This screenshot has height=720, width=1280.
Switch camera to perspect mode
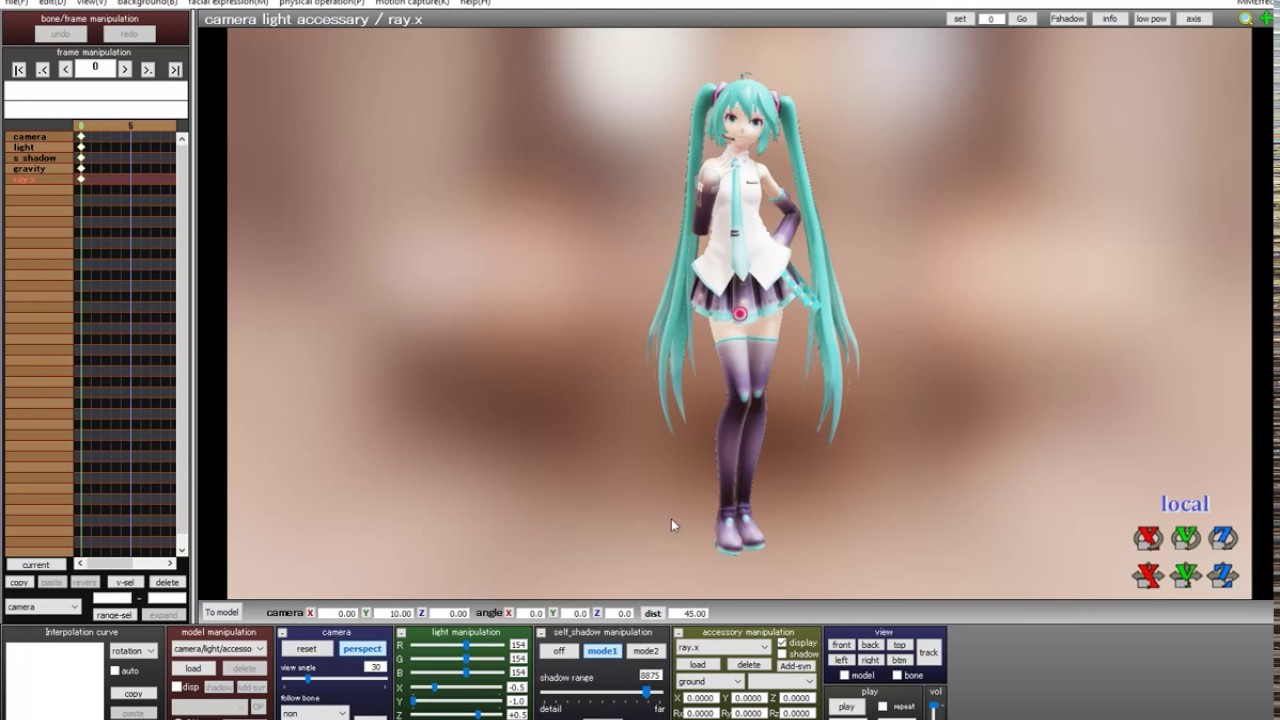(362, 649)
